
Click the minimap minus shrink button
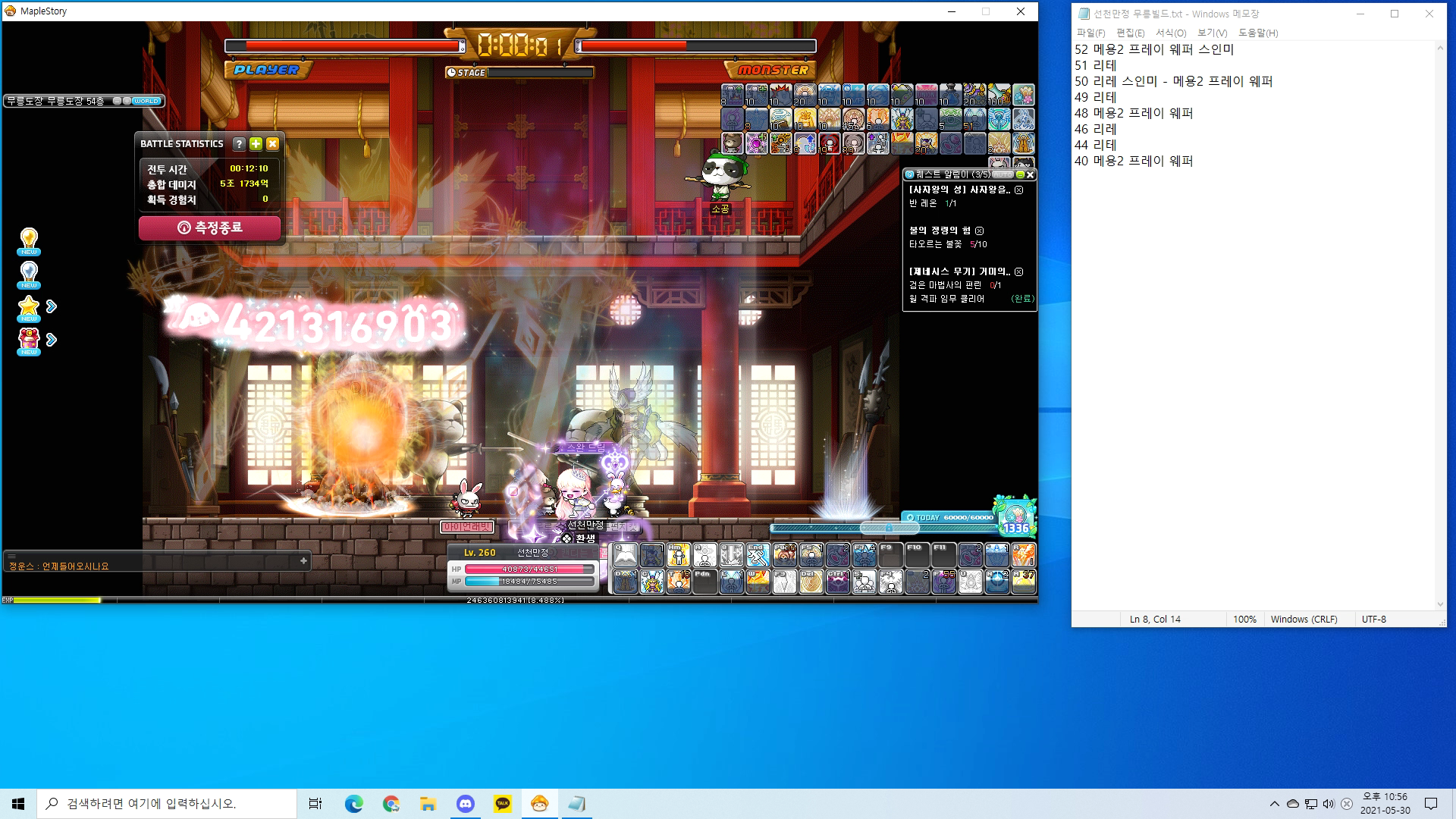(x=117, y=101)
